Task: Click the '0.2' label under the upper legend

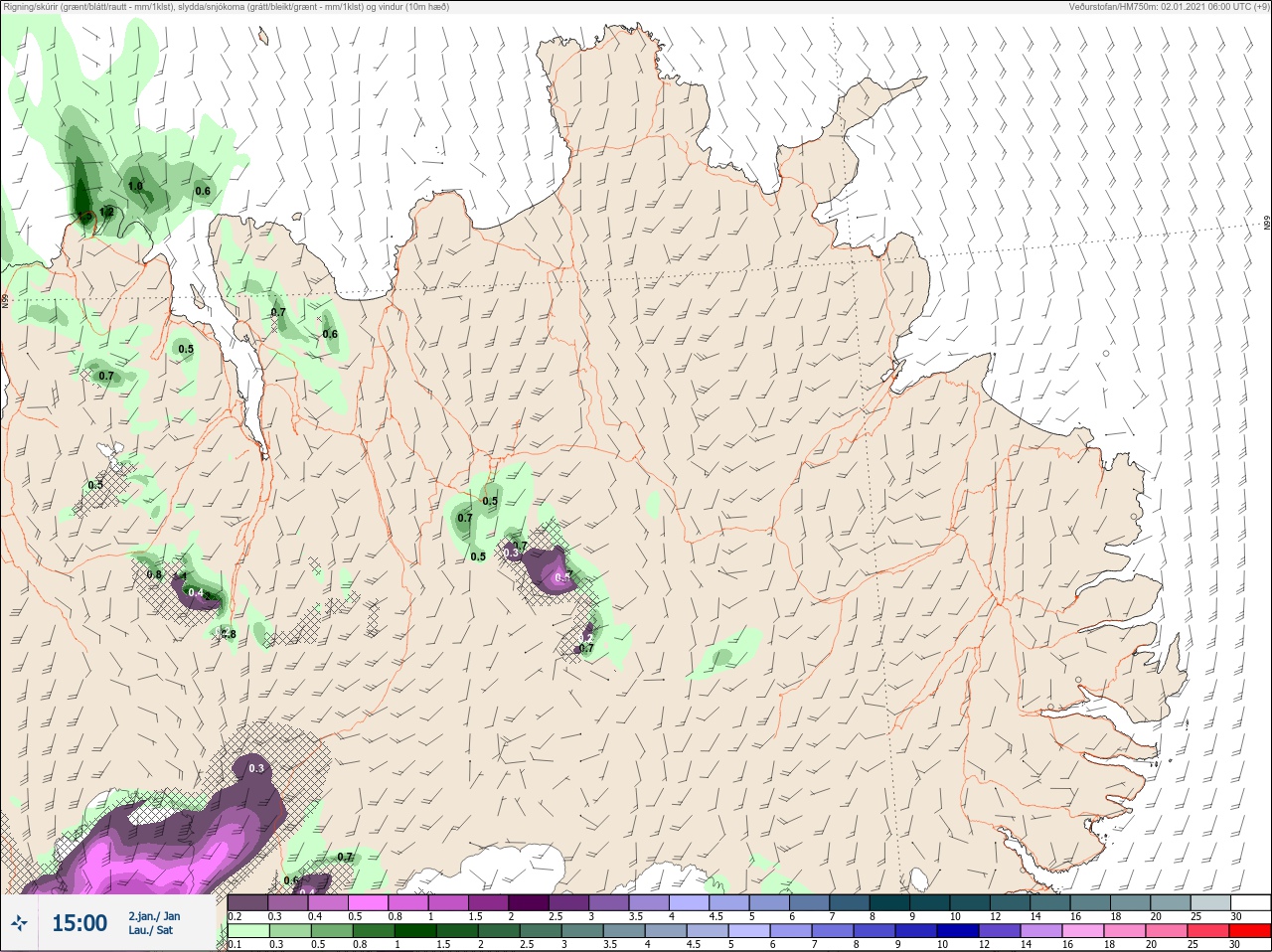Action: pos(235,916)
